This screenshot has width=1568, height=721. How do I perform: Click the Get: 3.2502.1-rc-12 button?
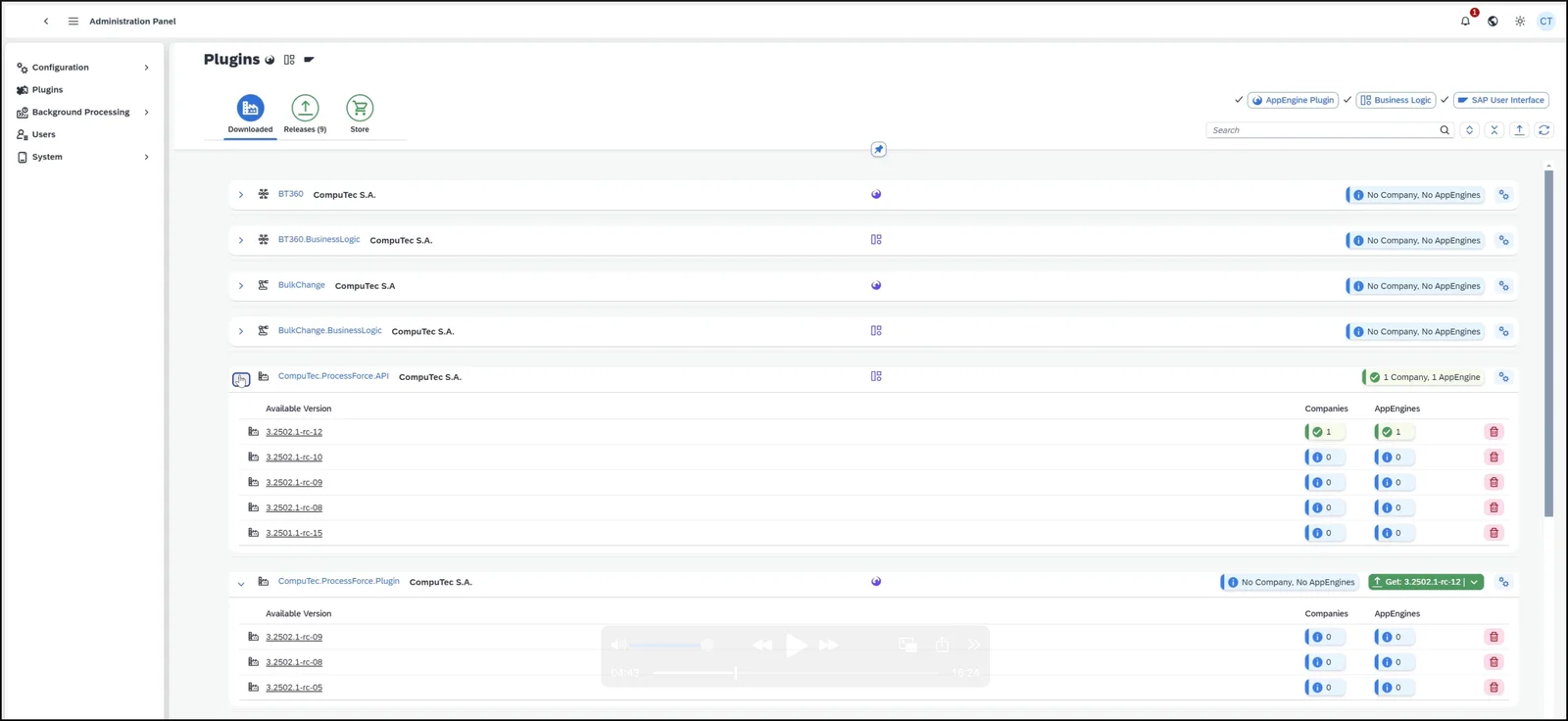[x=1419, y=582]
